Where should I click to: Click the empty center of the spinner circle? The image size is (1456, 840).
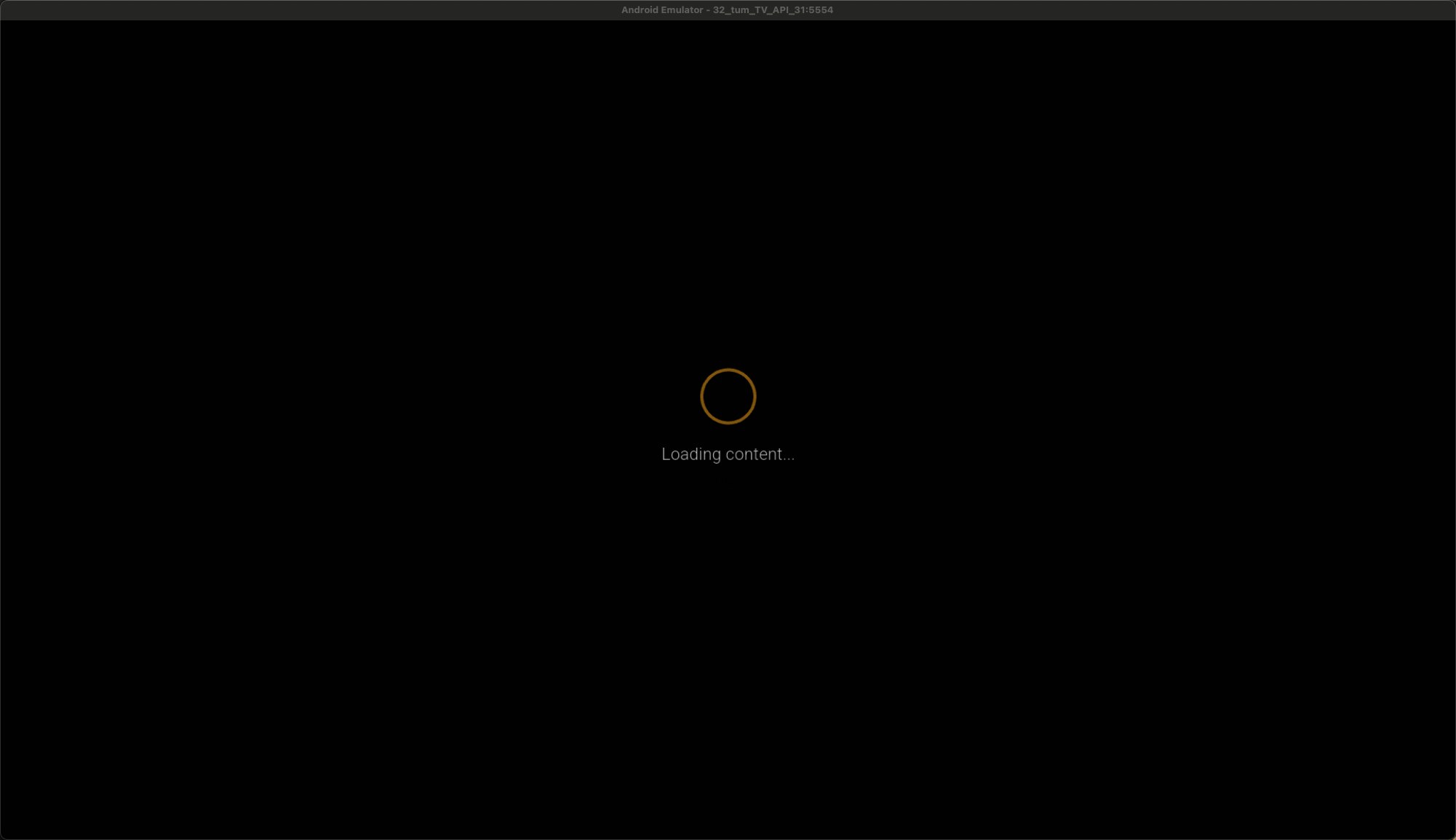pyautogui.click(x=728, y=397)
